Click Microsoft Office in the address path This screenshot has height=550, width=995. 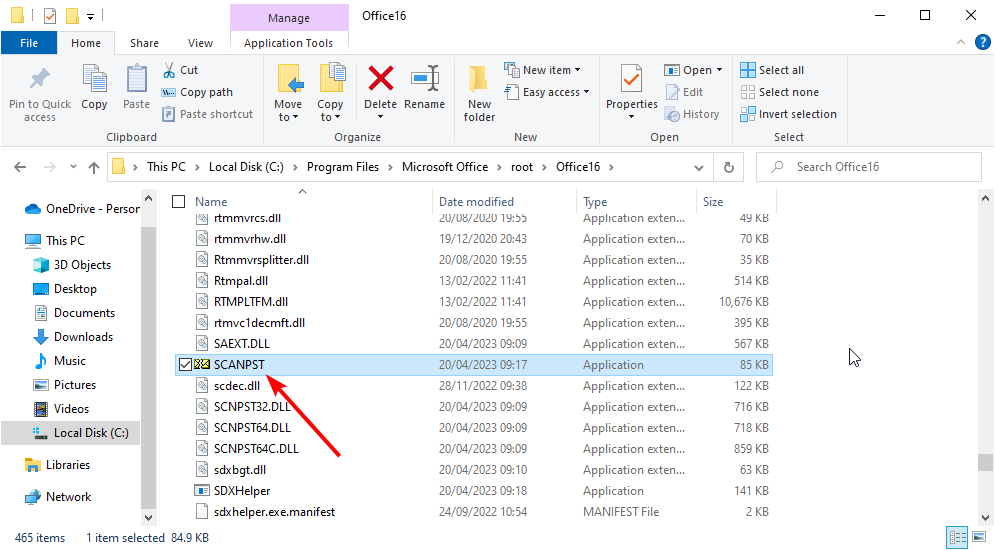(445, 167)
